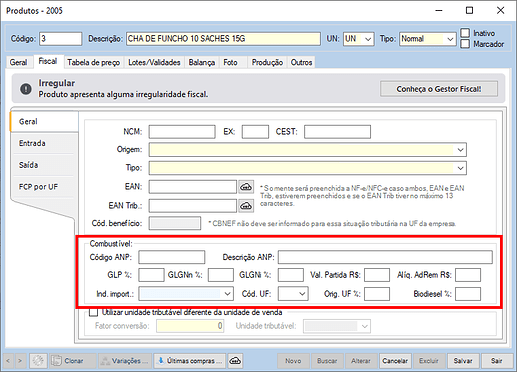Open the Lotes/Validades tab
Image resolution: width=517 pixels, height=372 pixels.
154,62
